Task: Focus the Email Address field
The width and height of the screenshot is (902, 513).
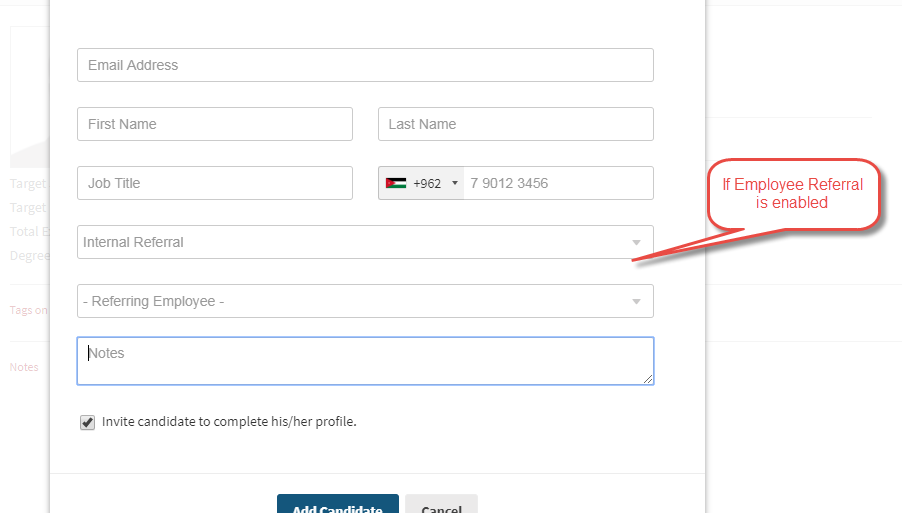Action: [365, 65]
